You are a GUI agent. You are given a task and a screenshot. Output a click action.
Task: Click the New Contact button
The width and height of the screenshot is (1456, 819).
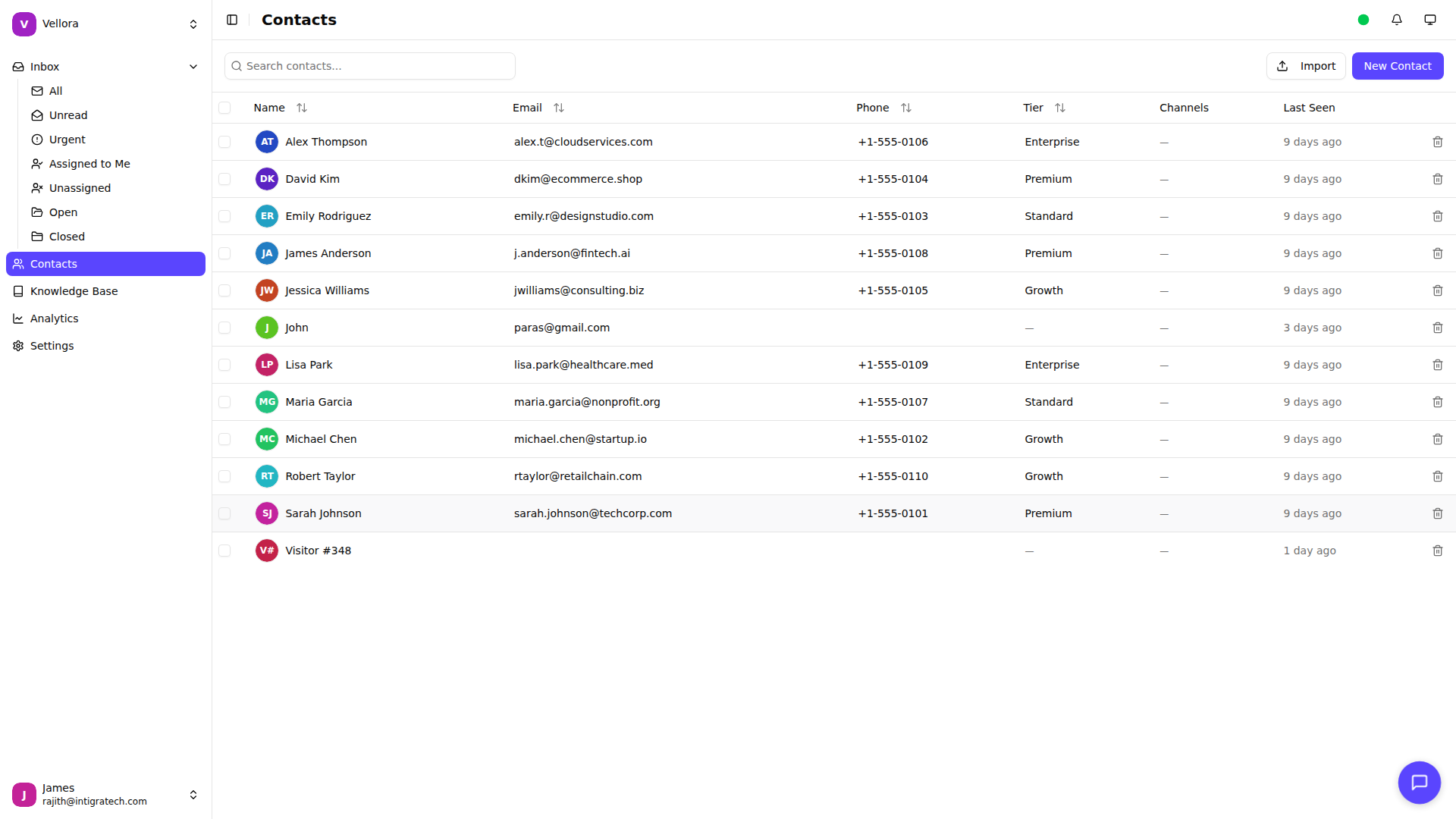1398,66
